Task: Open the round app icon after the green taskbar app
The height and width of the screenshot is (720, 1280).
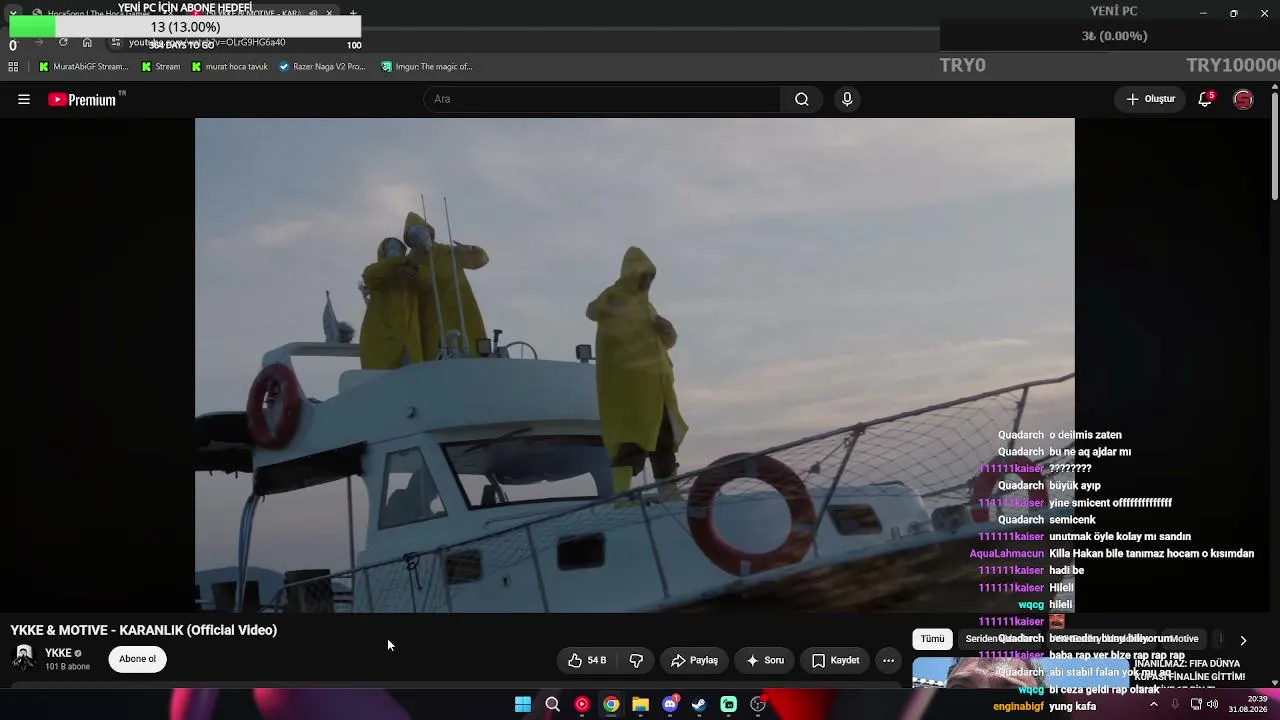Action: click(x=758, y=704)
